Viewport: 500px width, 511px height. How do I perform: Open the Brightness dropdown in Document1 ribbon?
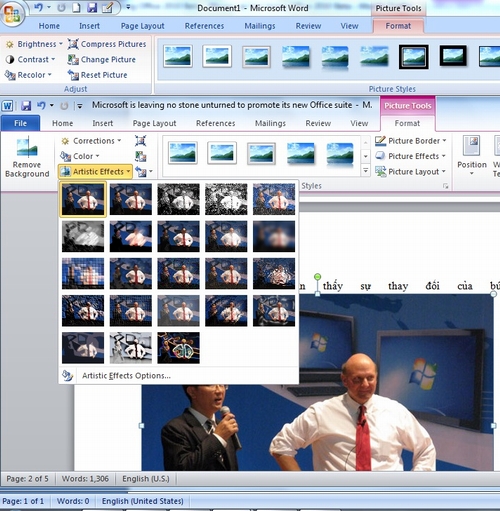pyautogui.click(x=34, y=44)
